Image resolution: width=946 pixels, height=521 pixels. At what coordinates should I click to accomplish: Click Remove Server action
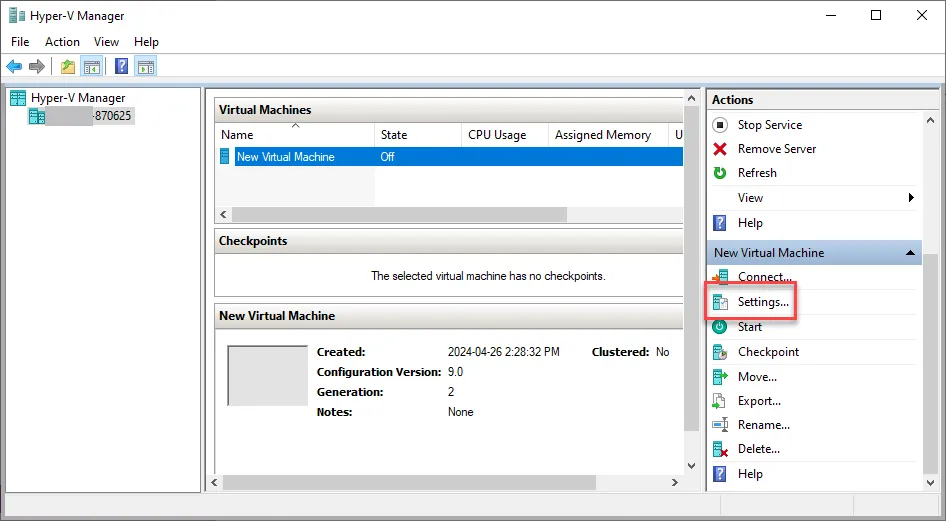776,149
